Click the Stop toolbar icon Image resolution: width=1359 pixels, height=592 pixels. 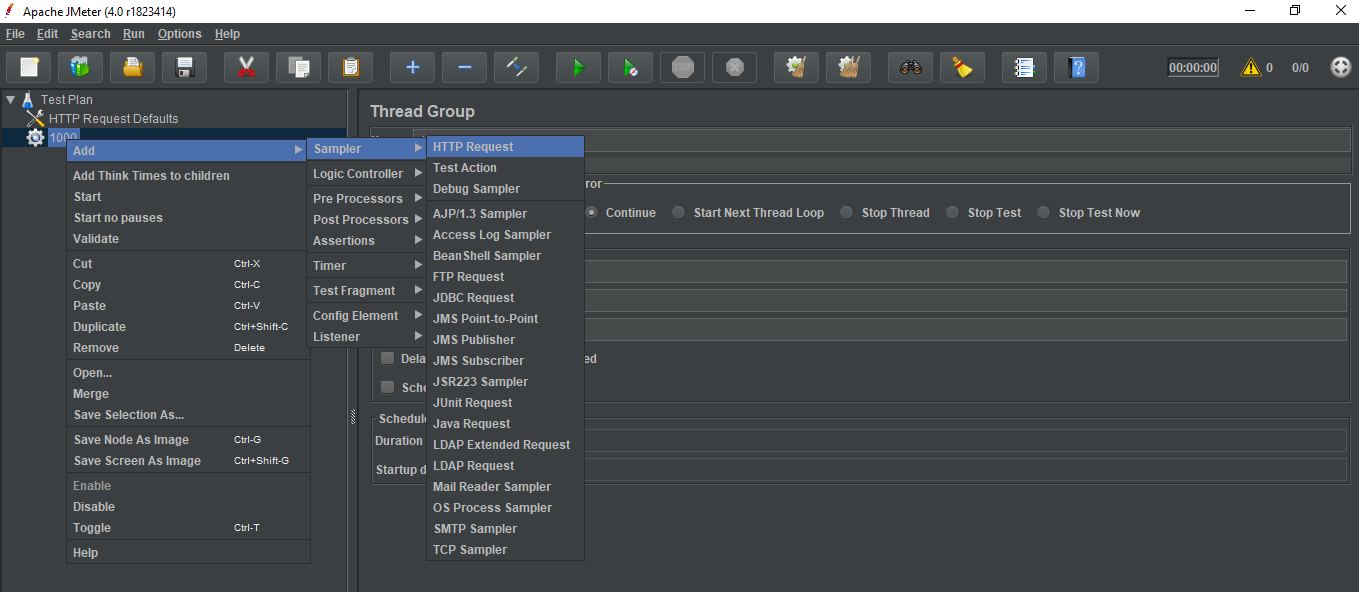(x=682, y=68)
